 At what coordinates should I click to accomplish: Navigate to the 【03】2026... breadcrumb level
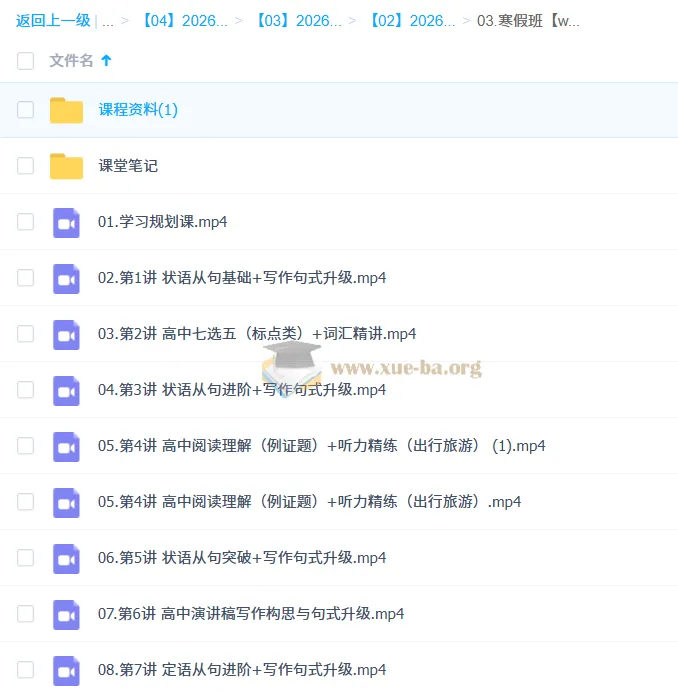(296, 20)
